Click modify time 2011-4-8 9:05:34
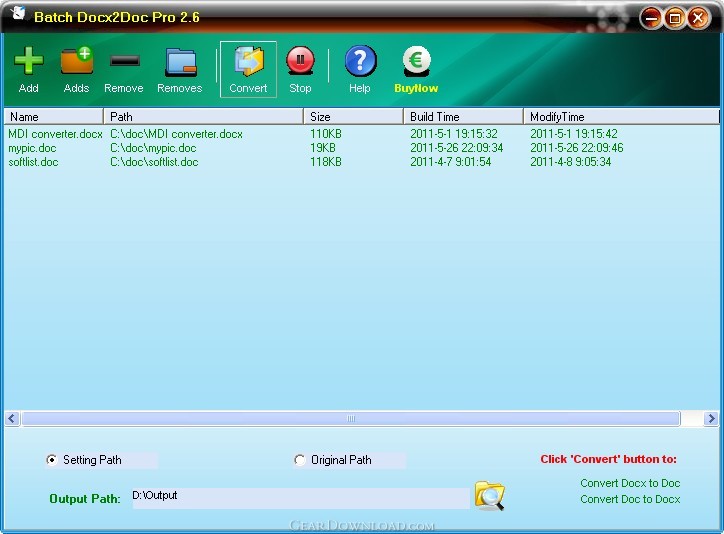724x534 pixels. click(x=571, y=162)
